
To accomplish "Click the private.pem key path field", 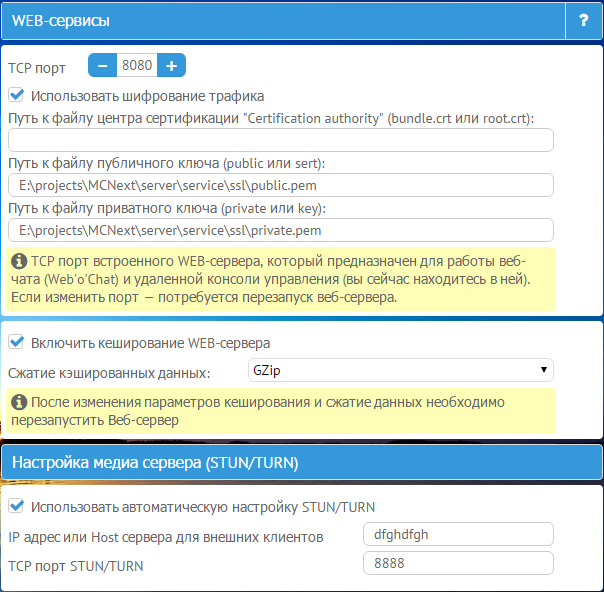I will coord(281,230).
